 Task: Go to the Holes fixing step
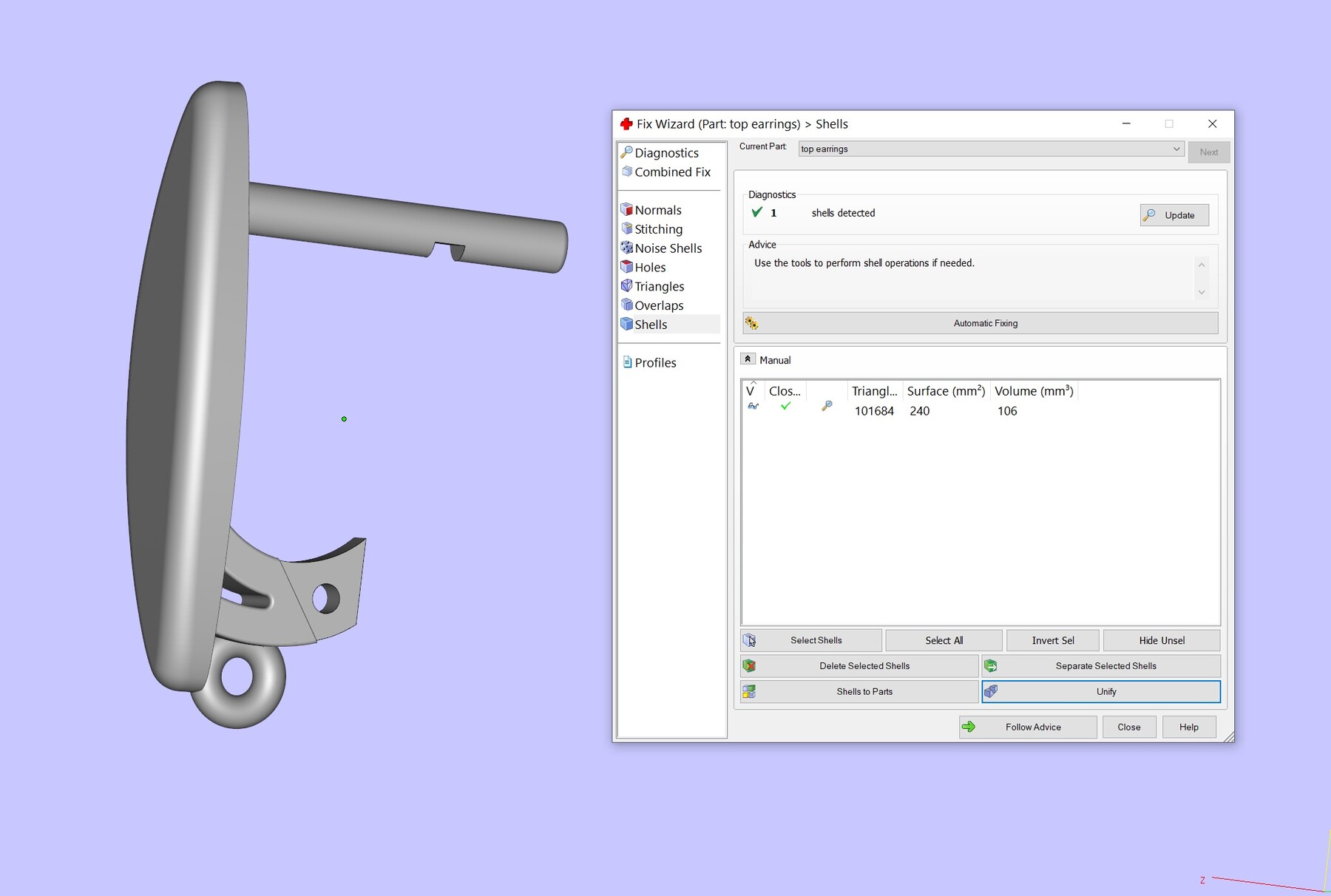pyautogui.click(x=651, y=268)
